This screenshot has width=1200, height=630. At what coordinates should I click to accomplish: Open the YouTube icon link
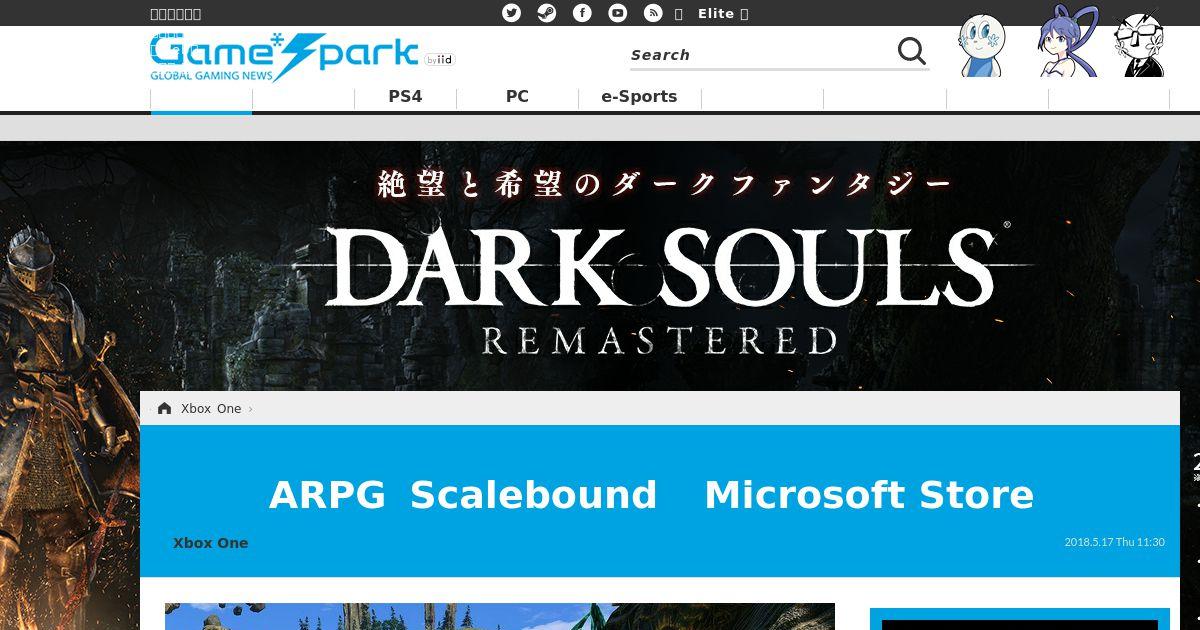(x=618, y=13)
